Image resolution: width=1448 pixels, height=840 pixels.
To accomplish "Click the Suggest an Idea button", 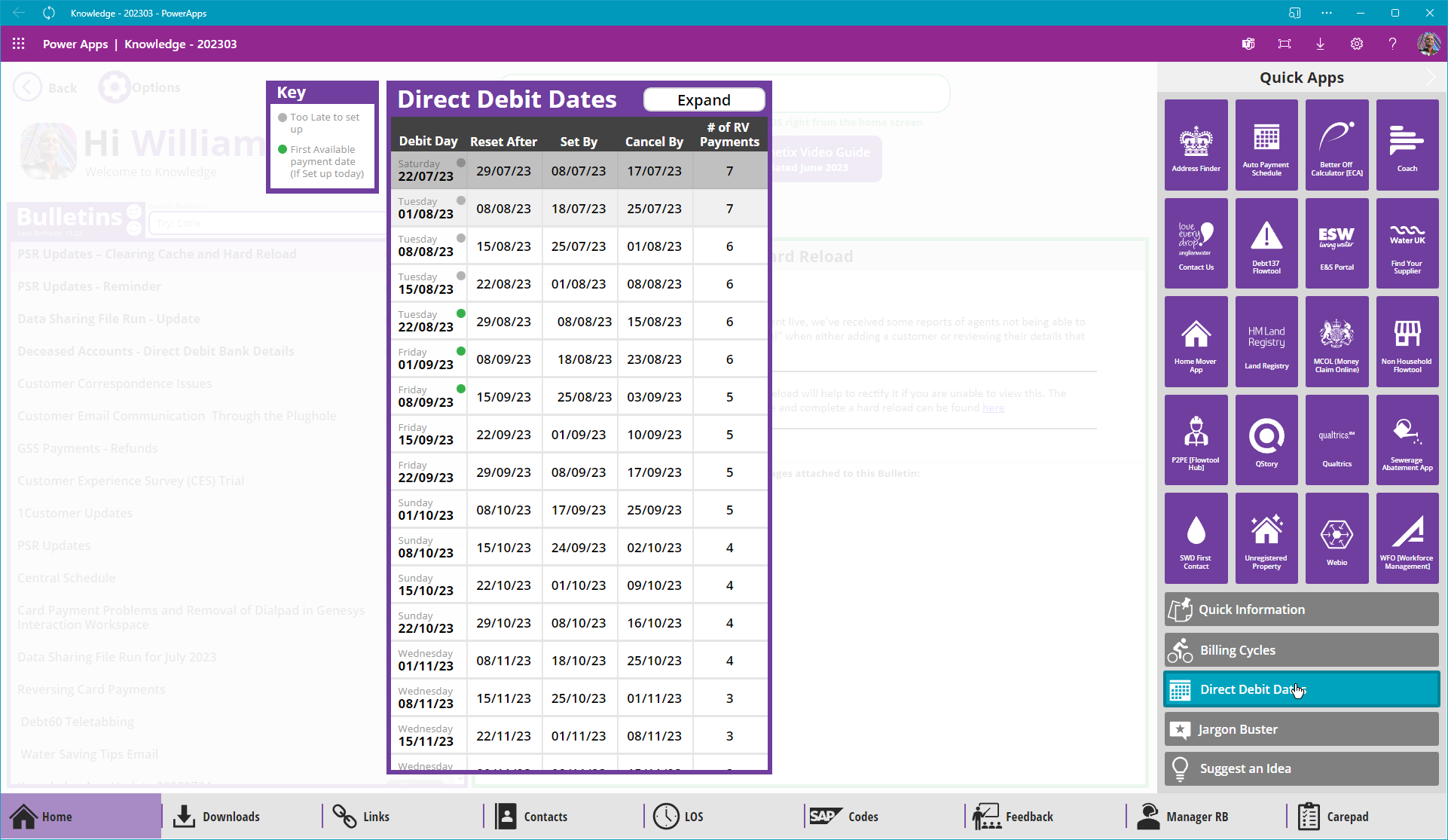I will click(1301, 768).
